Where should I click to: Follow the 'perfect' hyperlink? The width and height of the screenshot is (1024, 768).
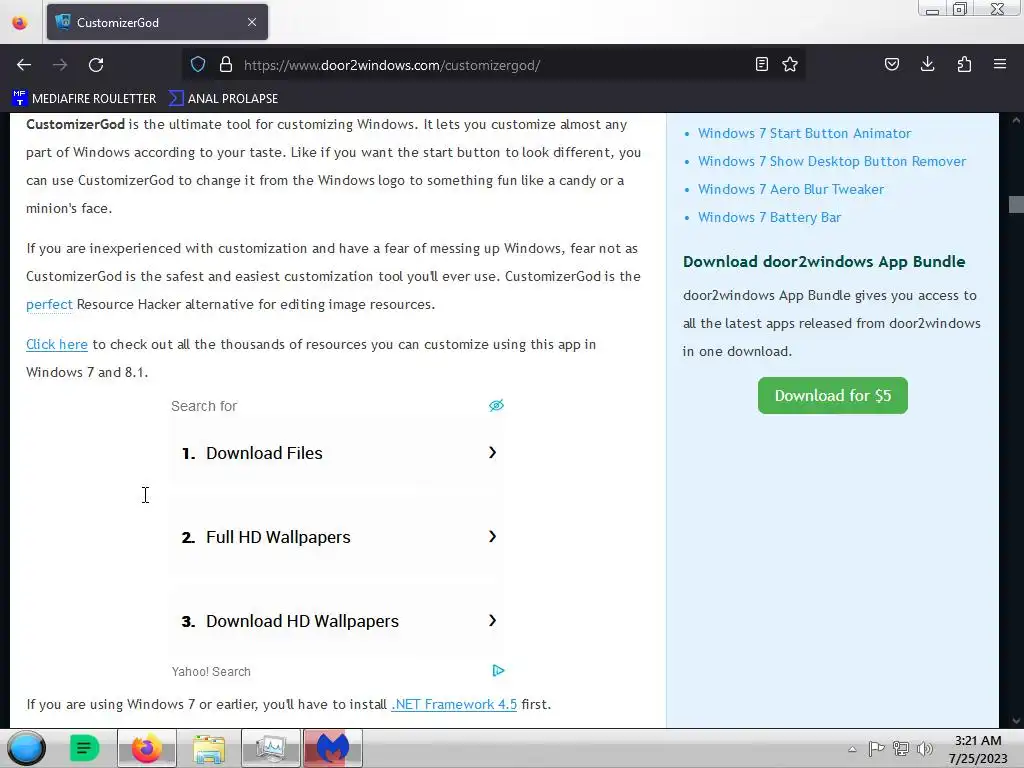point(49,304)
